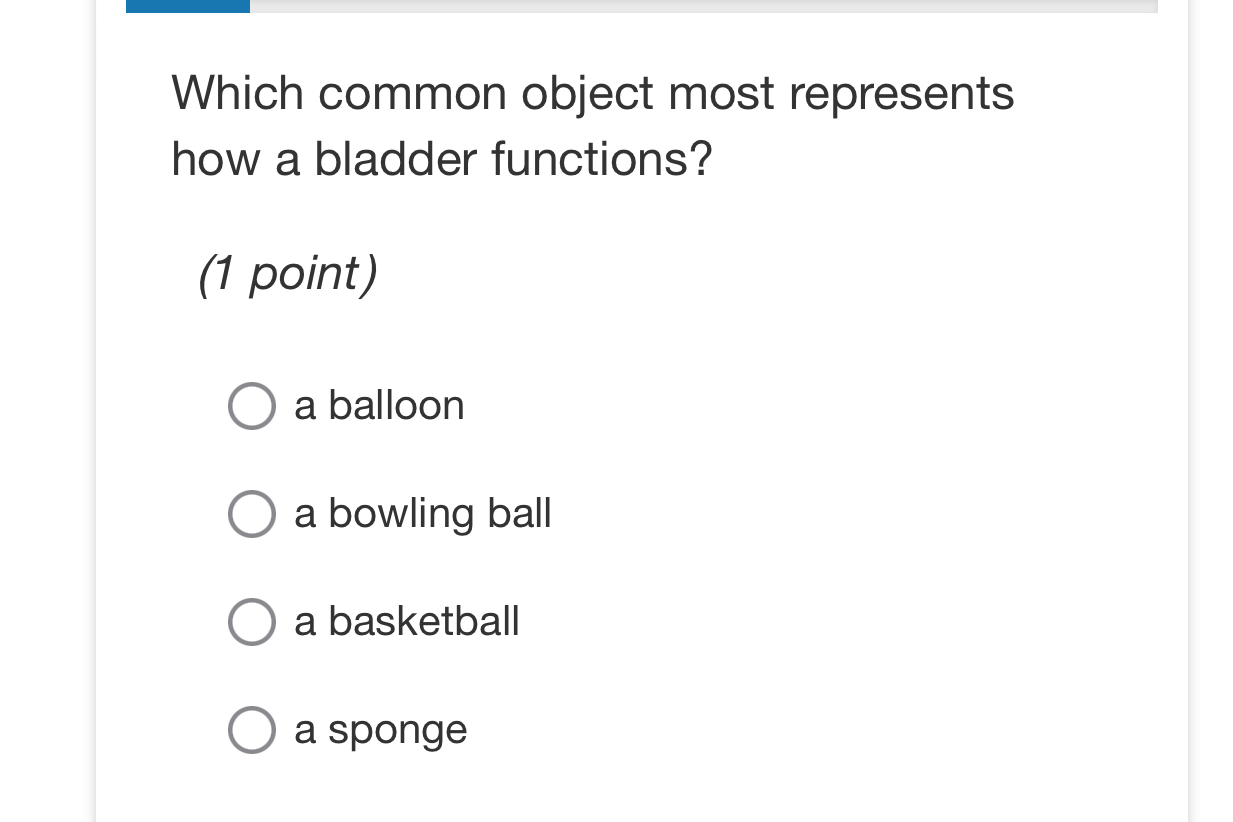Click the "a bowling ball" answer label
1233x822 pixels.
421,514
